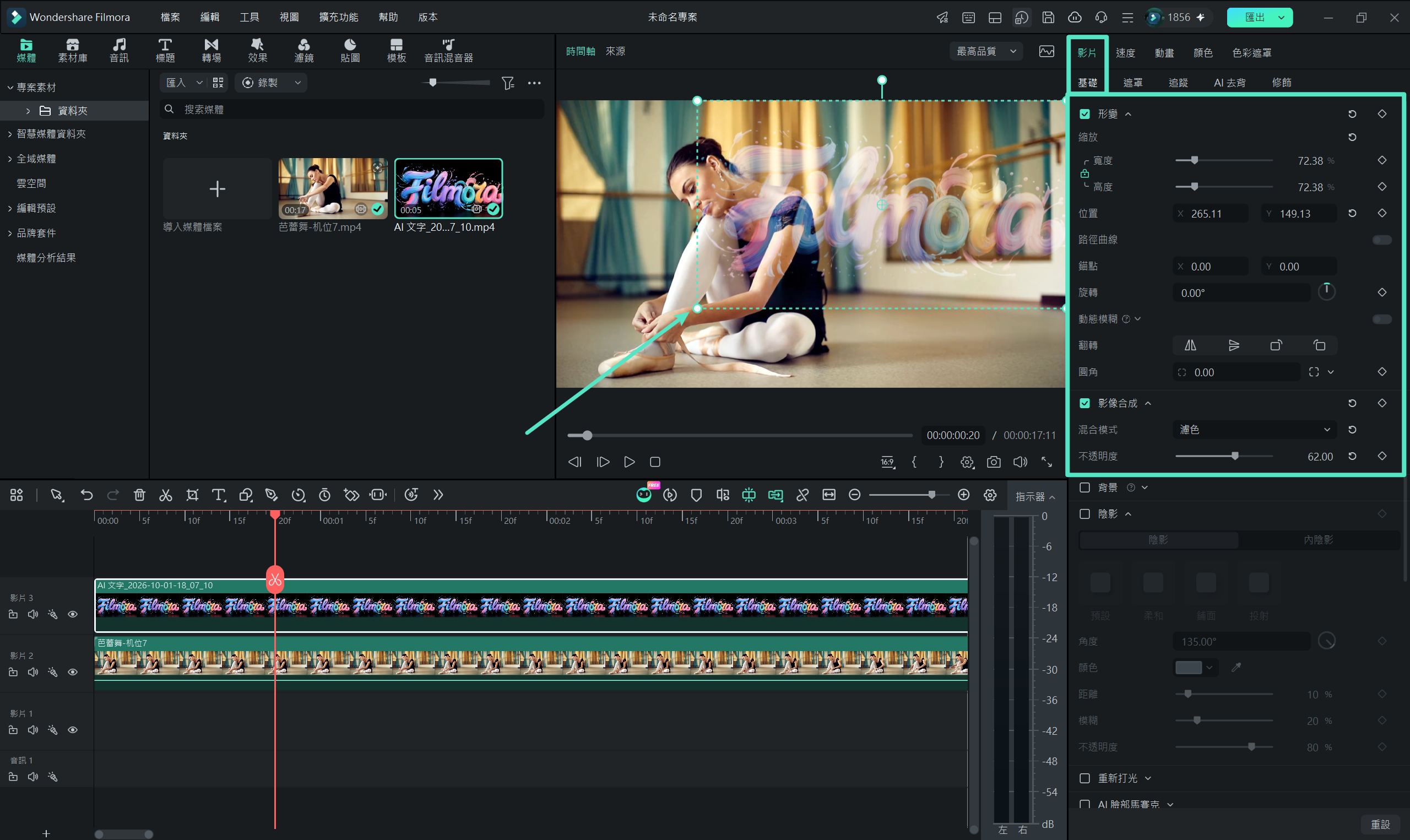Open the 濾鏡 filters panel
The width and height of the screenshot is (1410, 840).
click(x=304, y=50)
